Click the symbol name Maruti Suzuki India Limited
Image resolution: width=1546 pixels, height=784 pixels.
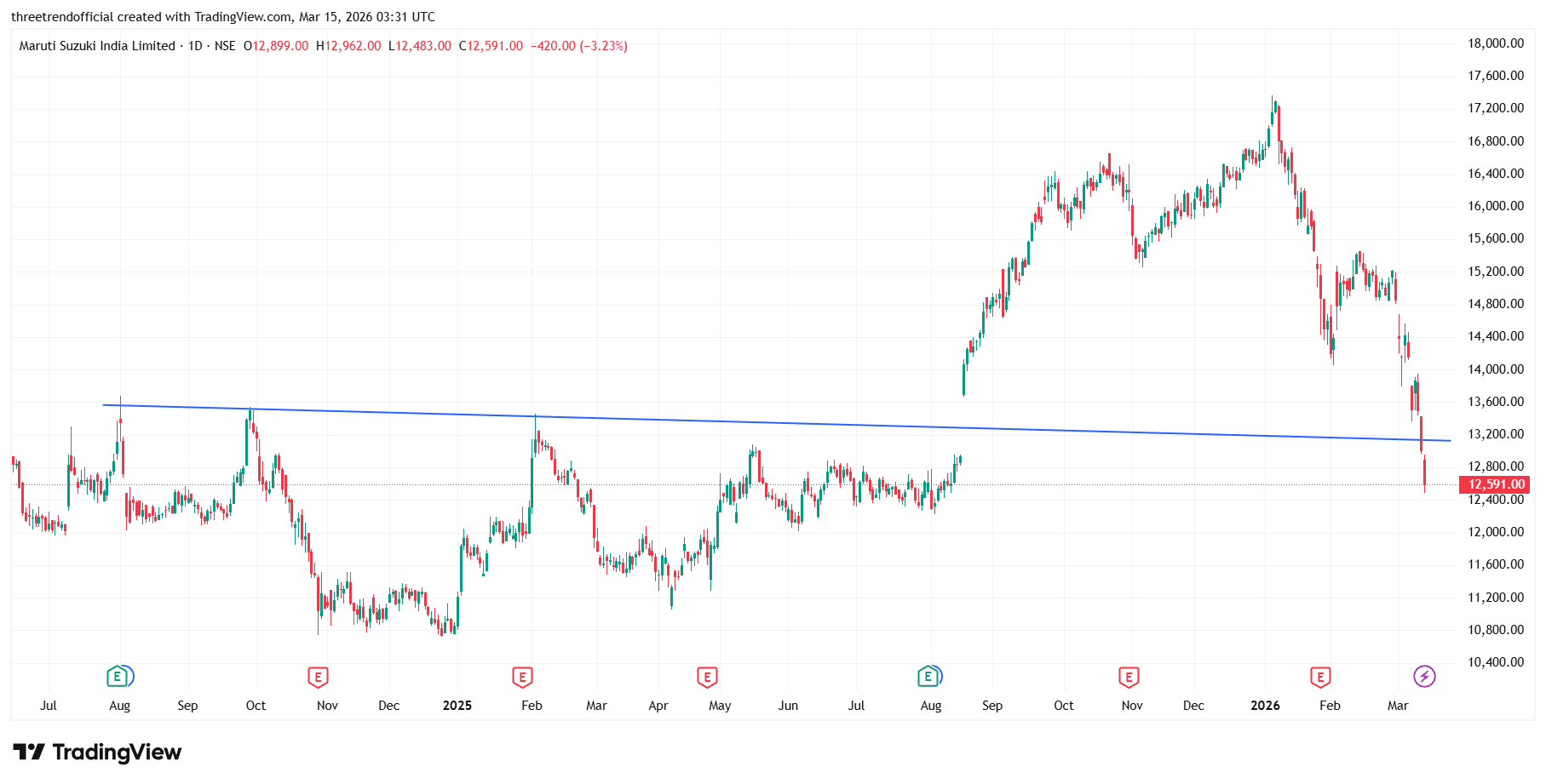click(97, 46)
